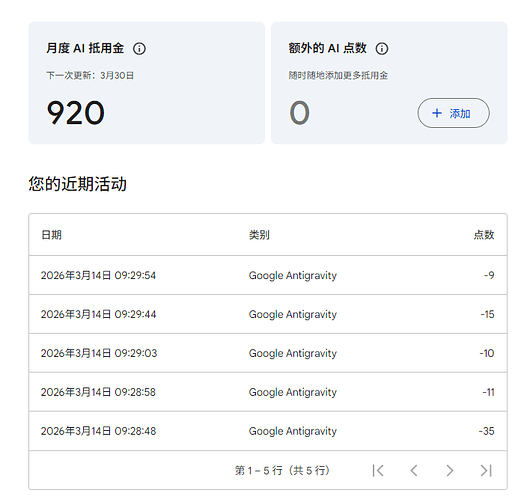Select date 2026年3月14日 09:29:03
The image size is (527, 499).
(99, 354)
